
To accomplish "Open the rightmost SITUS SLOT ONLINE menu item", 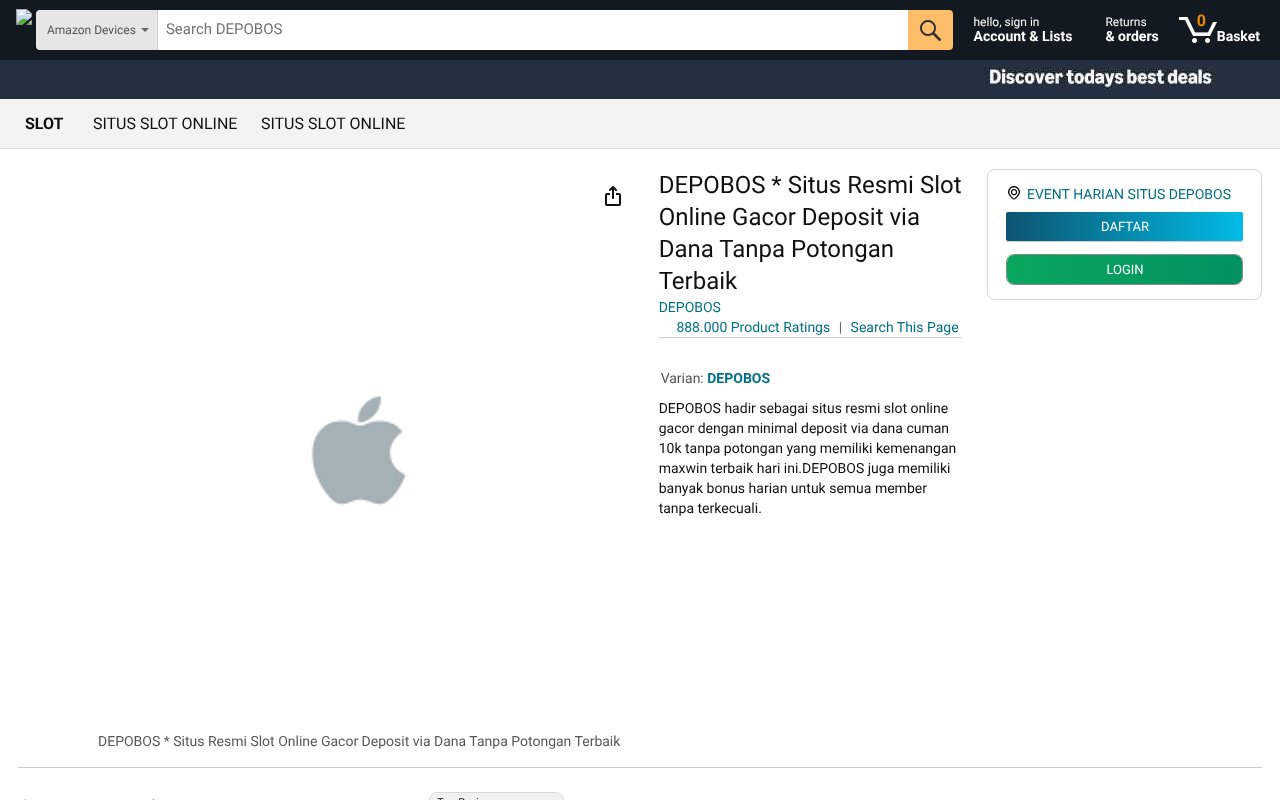I will [333, 124].
